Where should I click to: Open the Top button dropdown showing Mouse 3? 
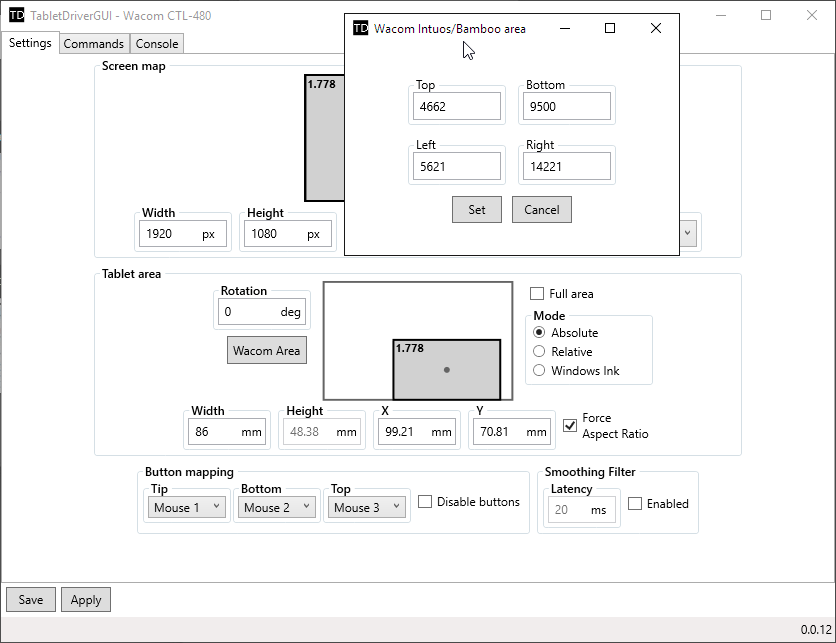(x=368, y=508)
